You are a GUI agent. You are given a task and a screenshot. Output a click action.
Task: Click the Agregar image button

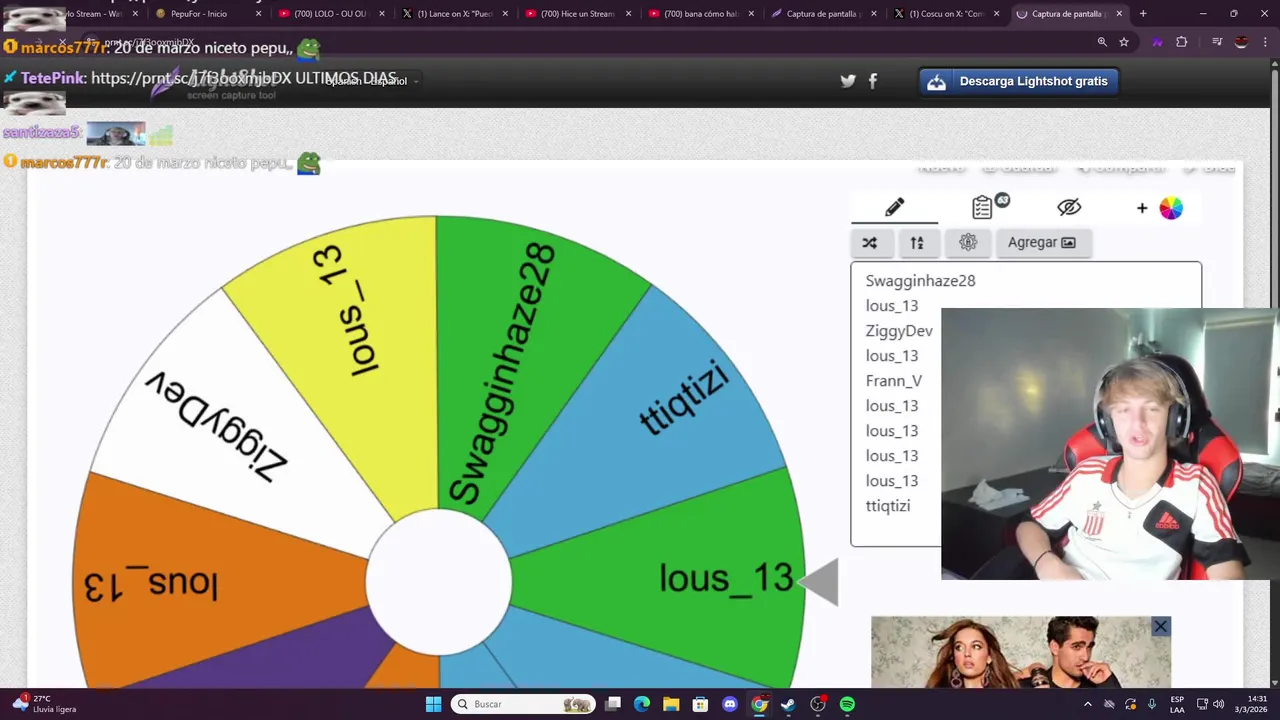coord(1042,242)
